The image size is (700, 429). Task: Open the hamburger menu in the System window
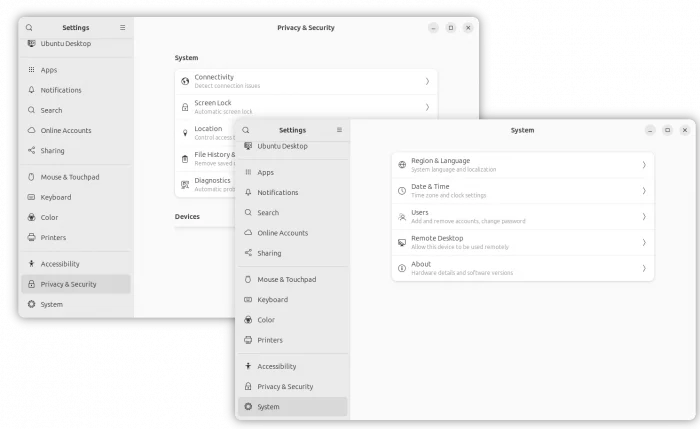339,130
